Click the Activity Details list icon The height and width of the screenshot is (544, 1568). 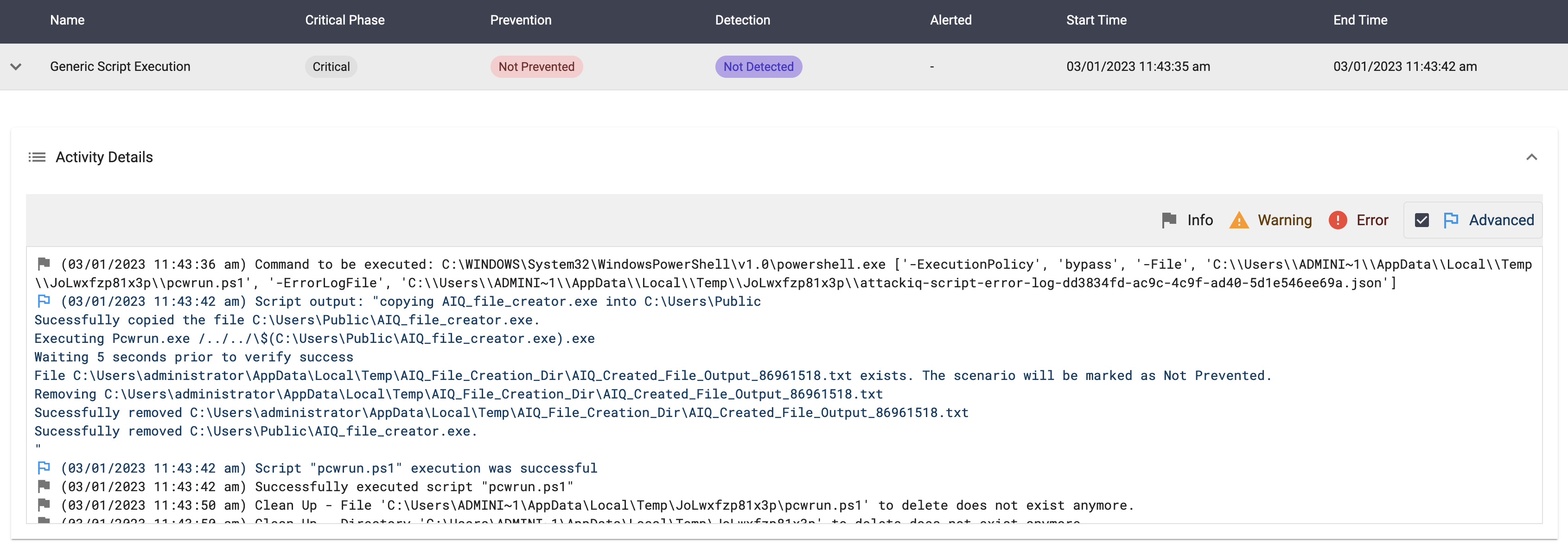pos(37,158)
